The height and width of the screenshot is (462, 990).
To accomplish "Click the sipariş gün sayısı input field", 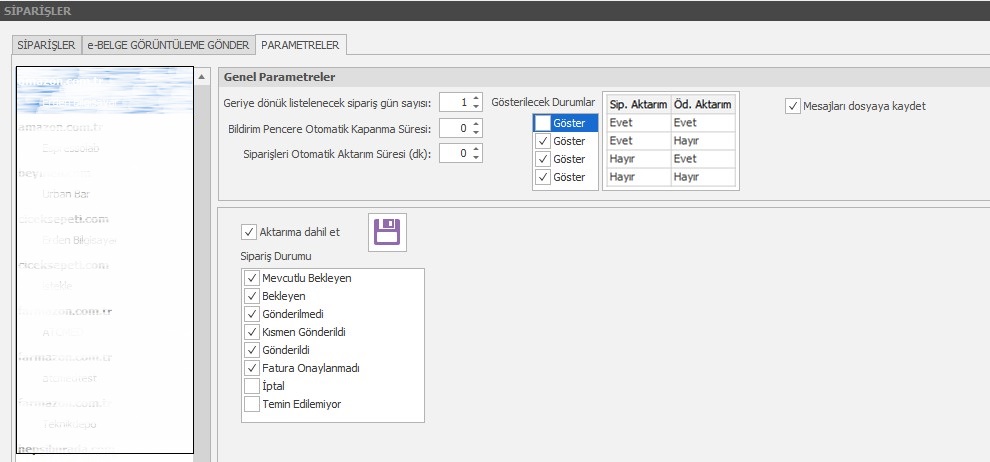I will [454, 101].
